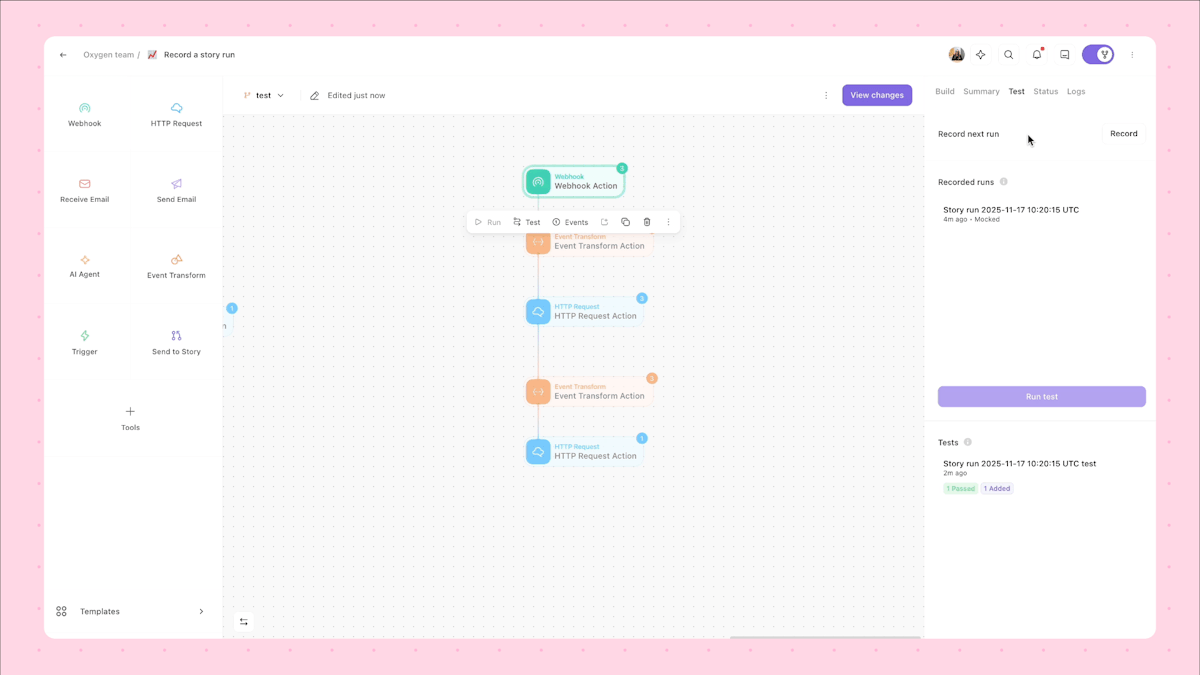Open the AI sparkle assistant icon
This screenshot has height=675, width=1200.
point(981,55)
